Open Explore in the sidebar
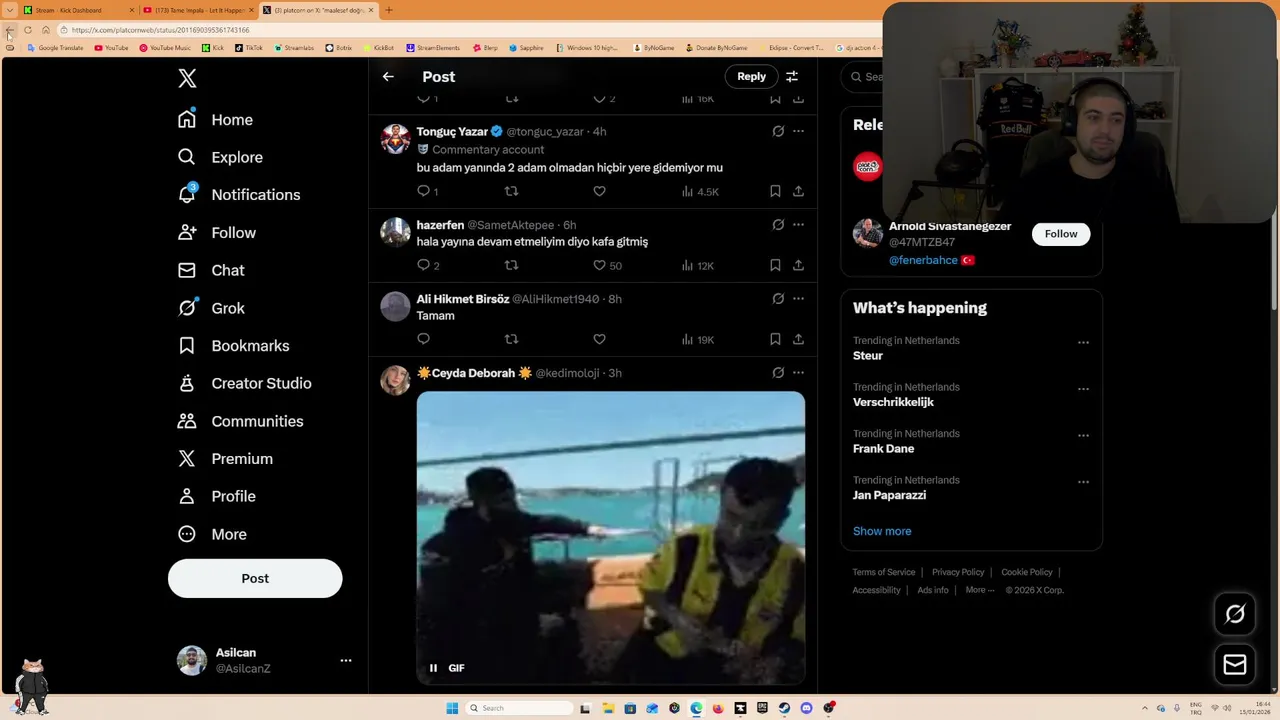1280x720 pixels. [x=220, y=157]
